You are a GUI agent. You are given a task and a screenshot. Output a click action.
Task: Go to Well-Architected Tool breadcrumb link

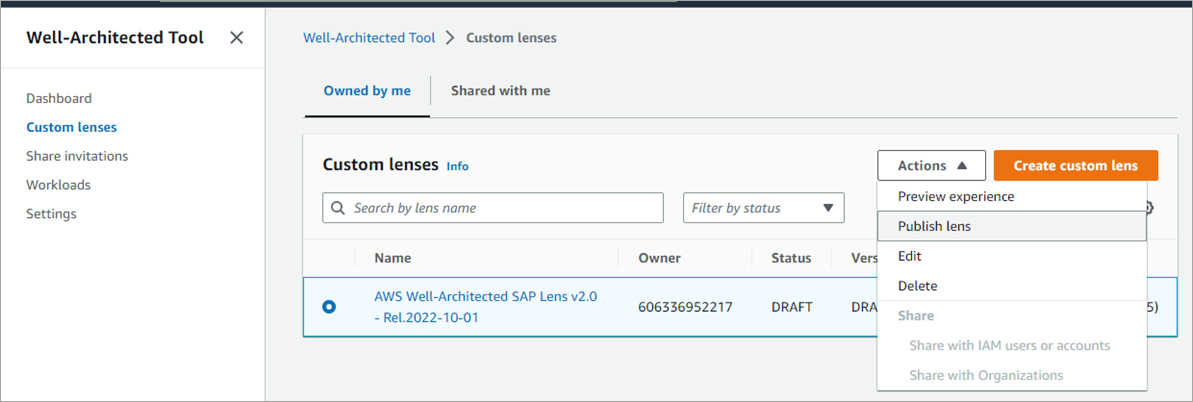[369, 38]
